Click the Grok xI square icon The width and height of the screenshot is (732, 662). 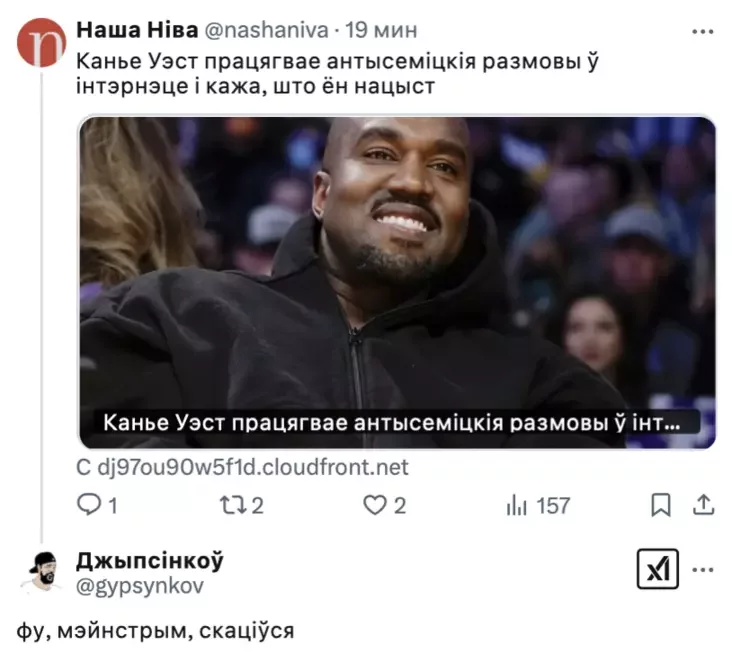tap(658, 569)
